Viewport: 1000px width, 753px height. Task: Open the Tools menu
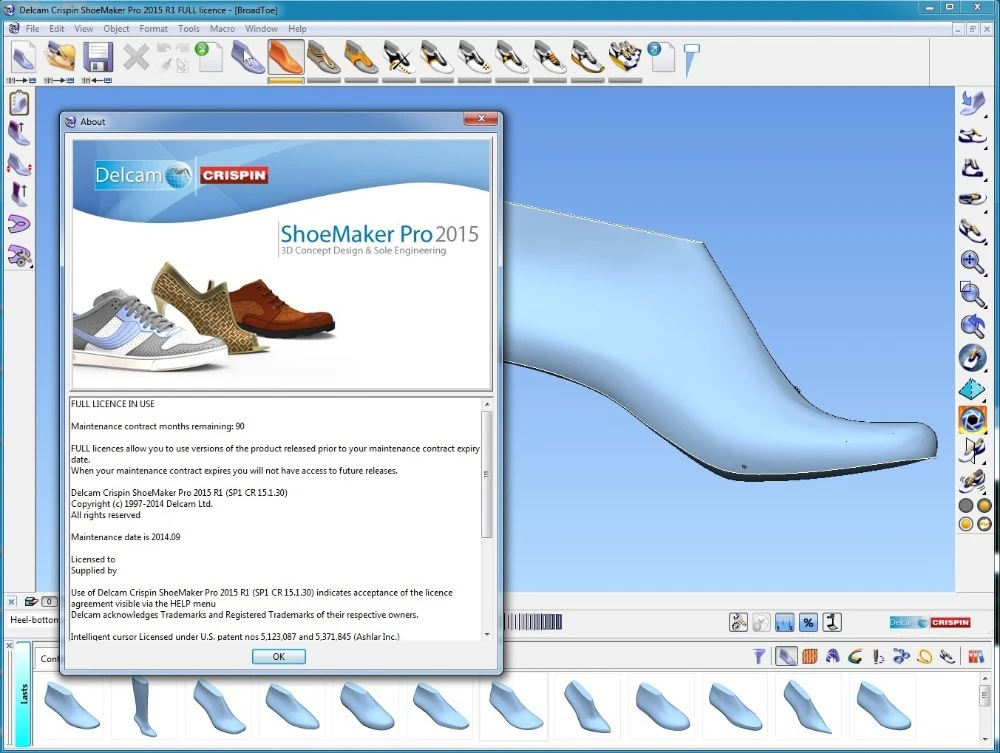tap(189, 29)
